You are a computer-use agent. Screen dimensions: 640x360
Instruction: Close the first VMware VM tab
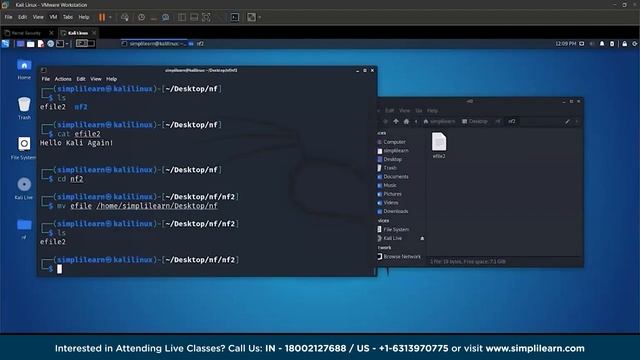click(x=51, y=33)
